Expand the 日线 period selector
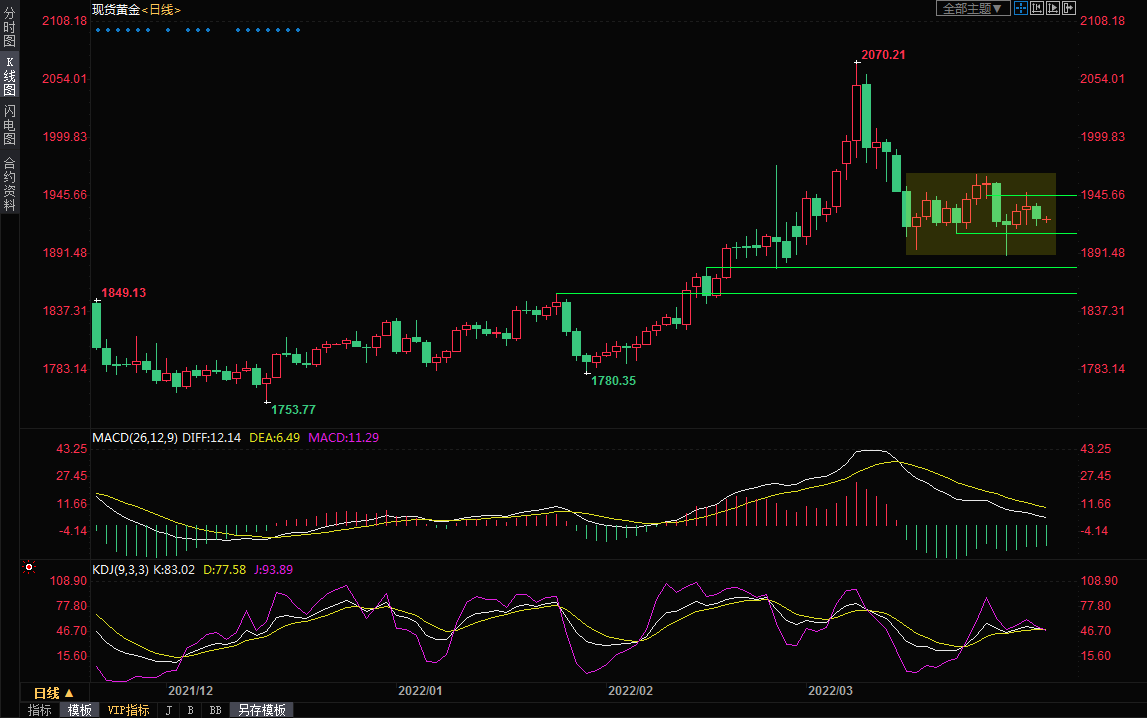 [x=53, y=692]
